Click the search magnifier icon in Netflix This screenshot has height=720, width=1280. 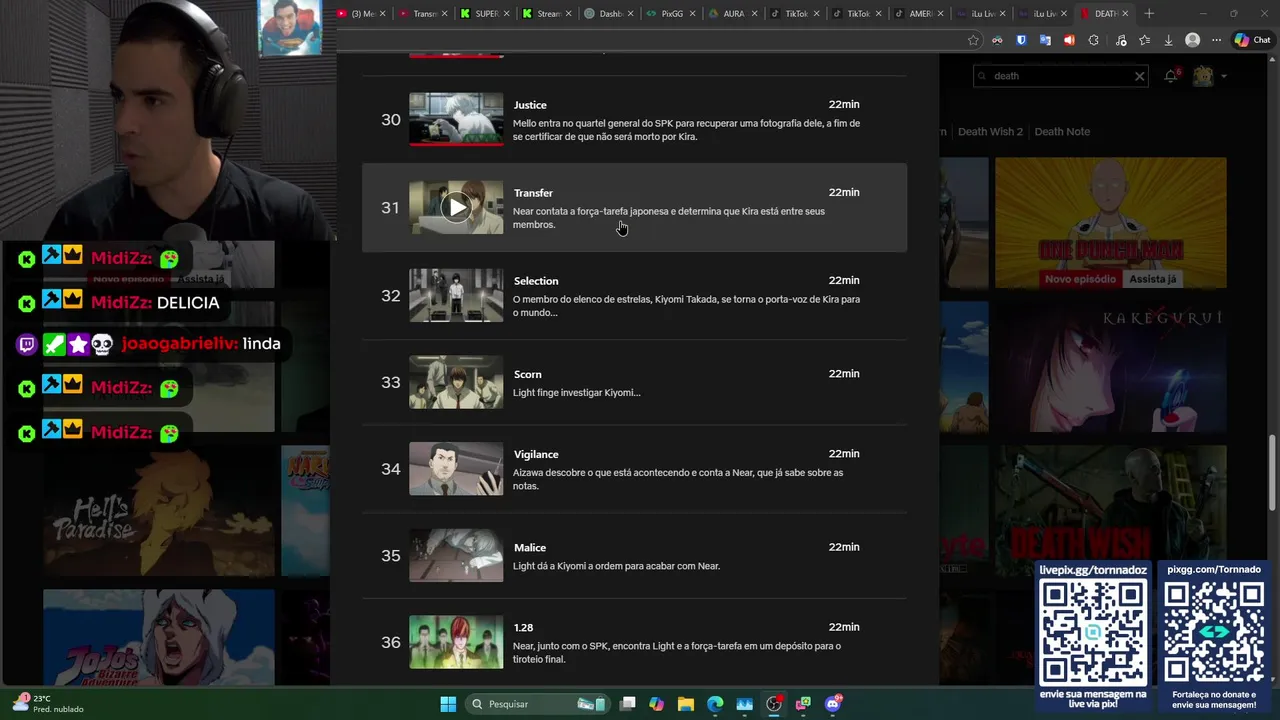[982, 76]
